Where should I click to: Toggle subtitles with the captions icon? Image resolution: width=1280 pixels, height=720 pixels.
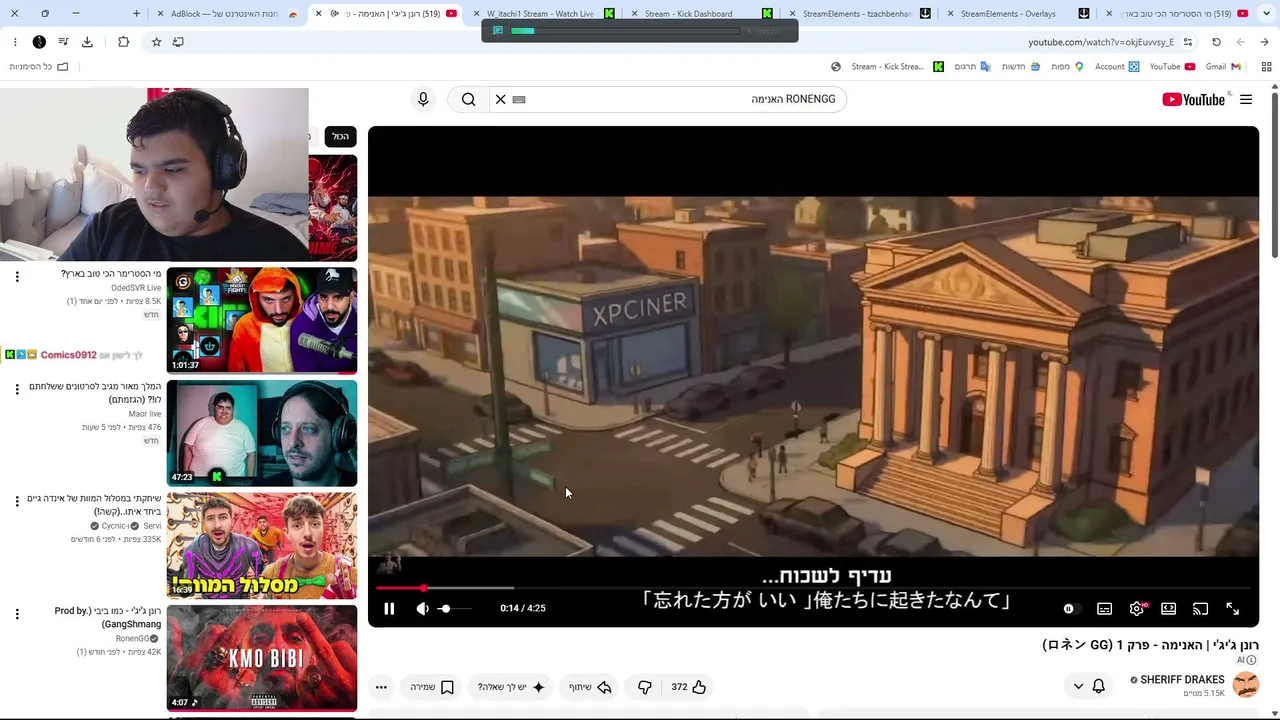pyautogui.click(x=1104, y=608)
